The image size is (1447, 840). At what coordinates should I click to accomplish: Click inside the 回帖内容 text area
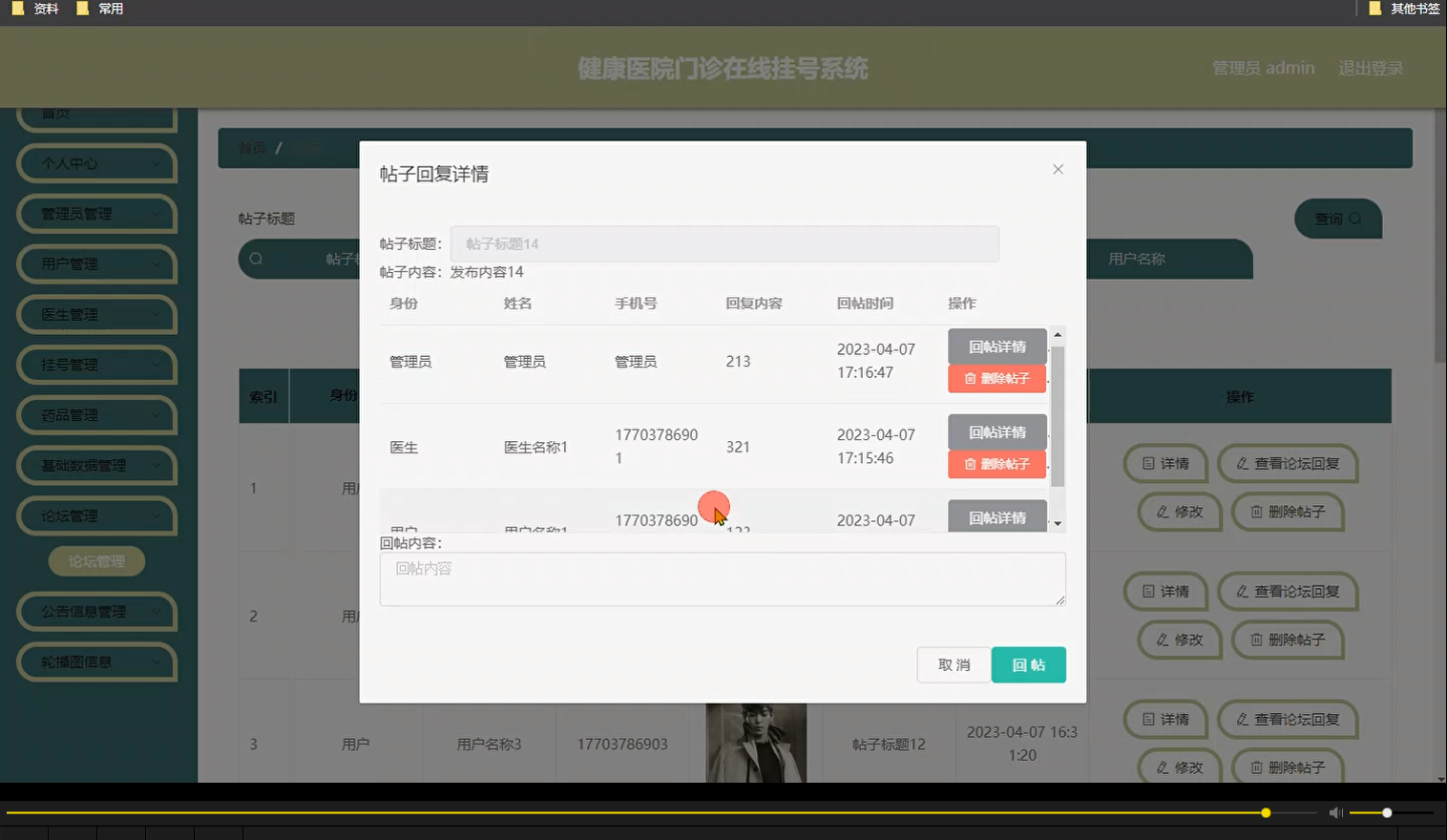tap(723, 578)
